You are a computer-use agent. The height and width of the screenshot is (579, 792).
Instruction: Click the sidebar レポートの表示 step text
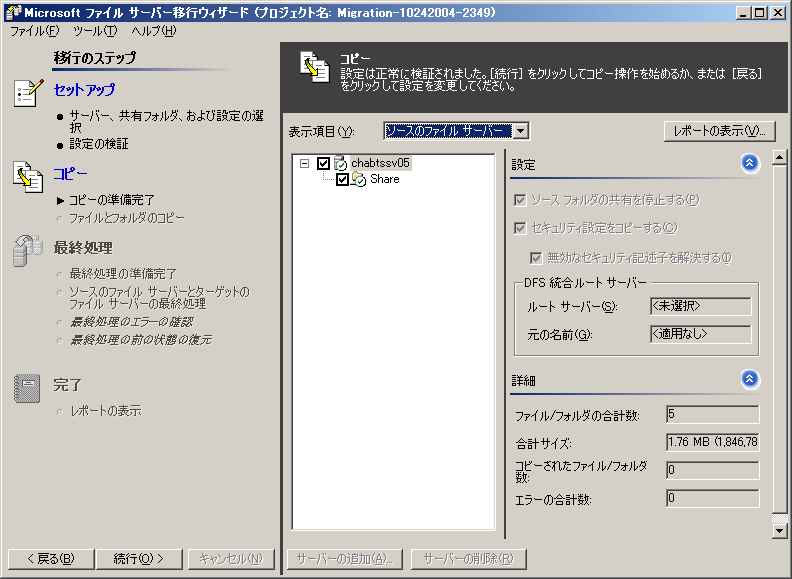tap(105, 411)
